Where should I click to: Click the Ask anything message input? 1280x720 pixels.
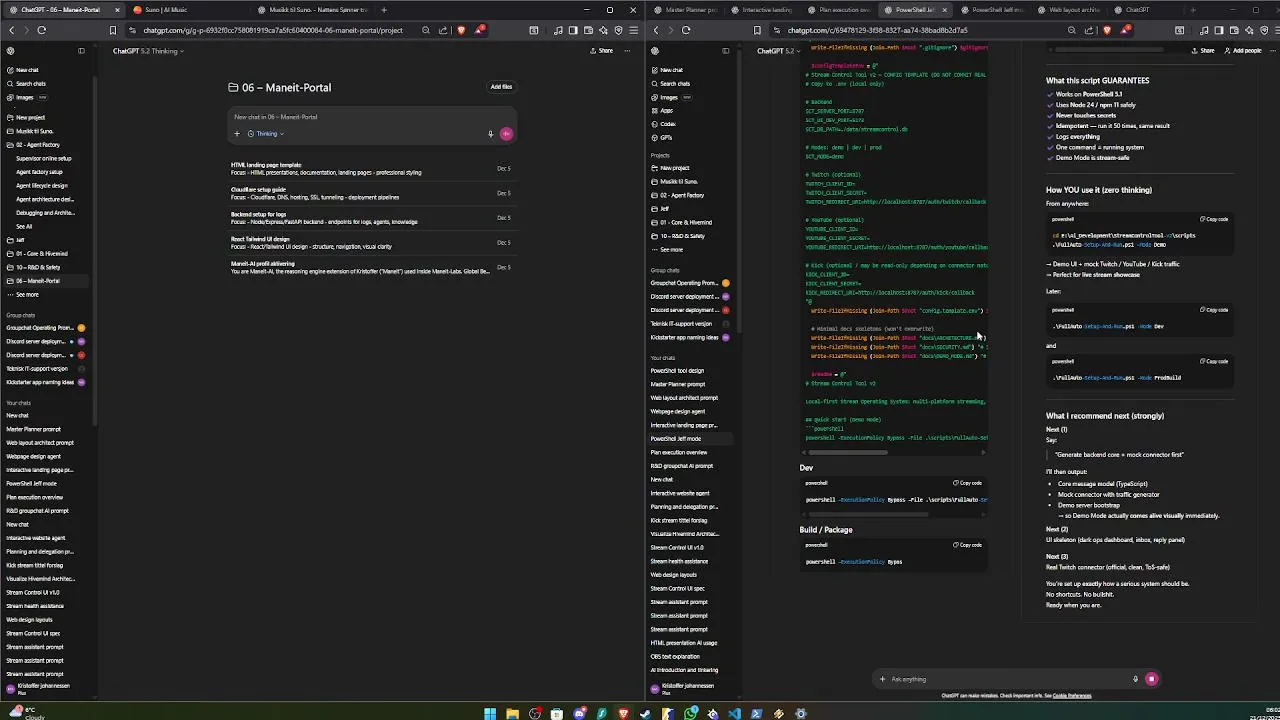pyautogui.click(x=1008, y=679)
